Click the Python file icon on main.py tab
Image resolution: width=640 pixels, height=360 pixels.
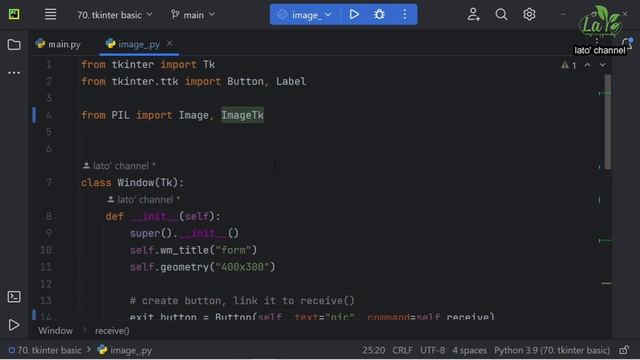[x=40, y=43]
